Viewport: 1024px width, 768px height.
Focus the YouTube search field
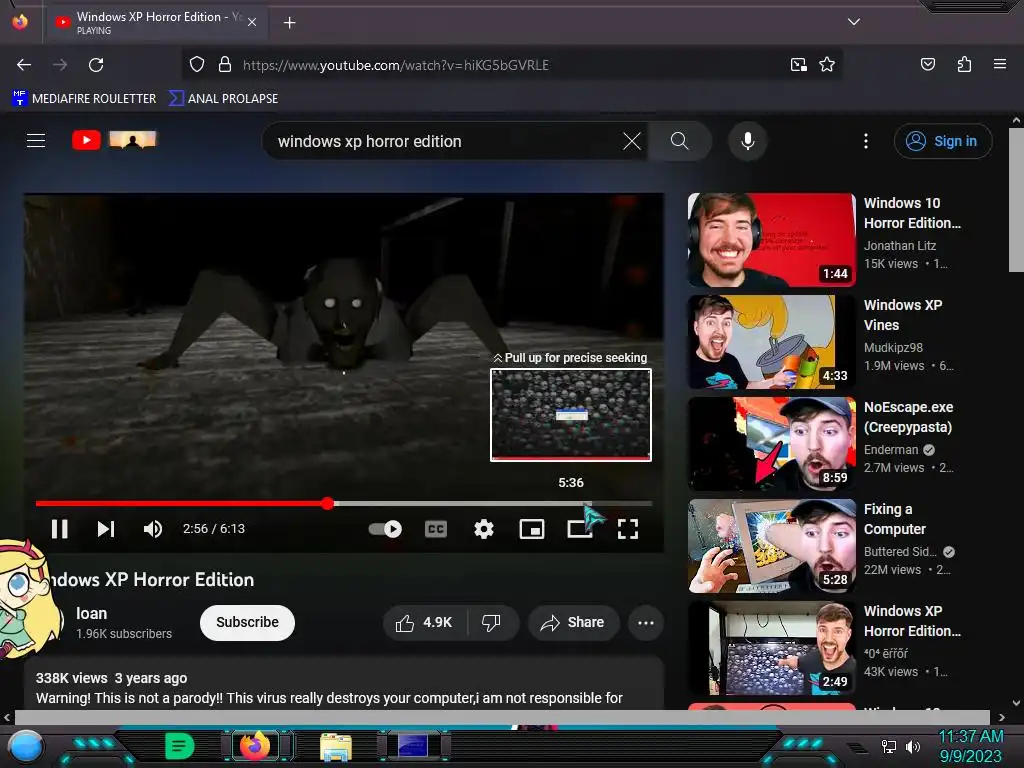(x=444, y=141)
